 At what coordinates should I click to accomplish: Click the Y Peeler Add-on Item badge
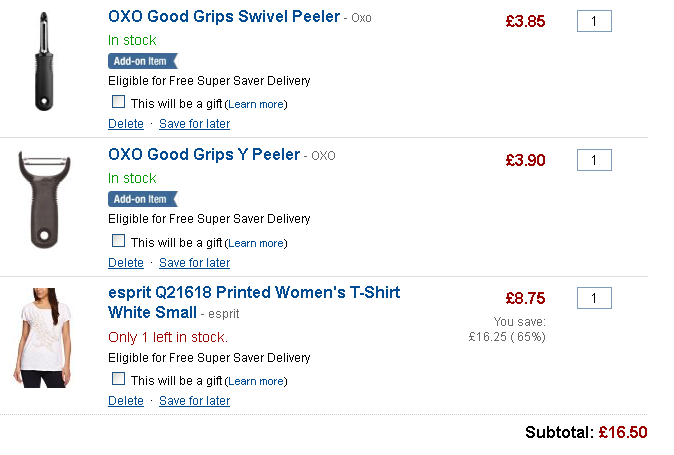click(141, 199)
